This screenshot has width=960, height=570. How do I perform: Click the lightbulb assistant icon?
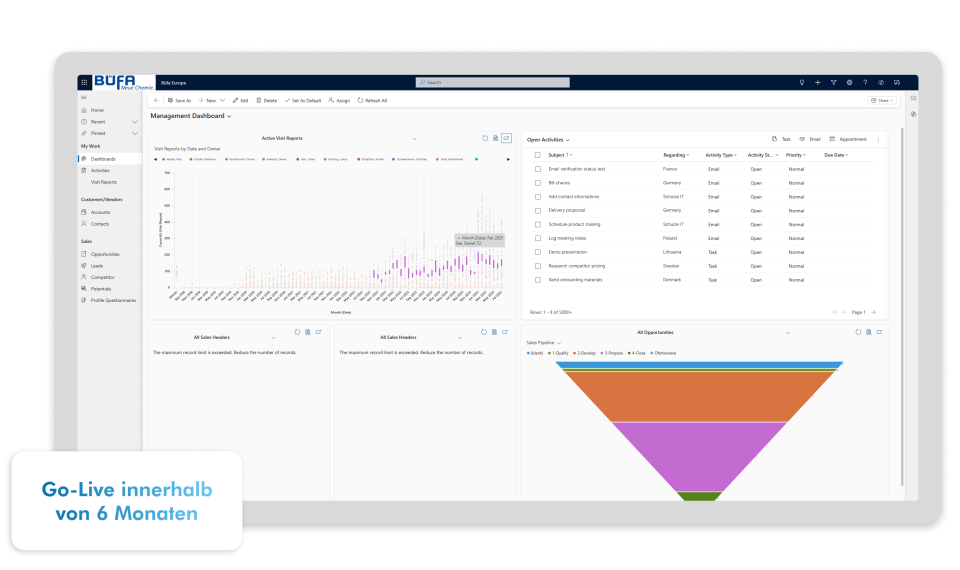[801, 82]
